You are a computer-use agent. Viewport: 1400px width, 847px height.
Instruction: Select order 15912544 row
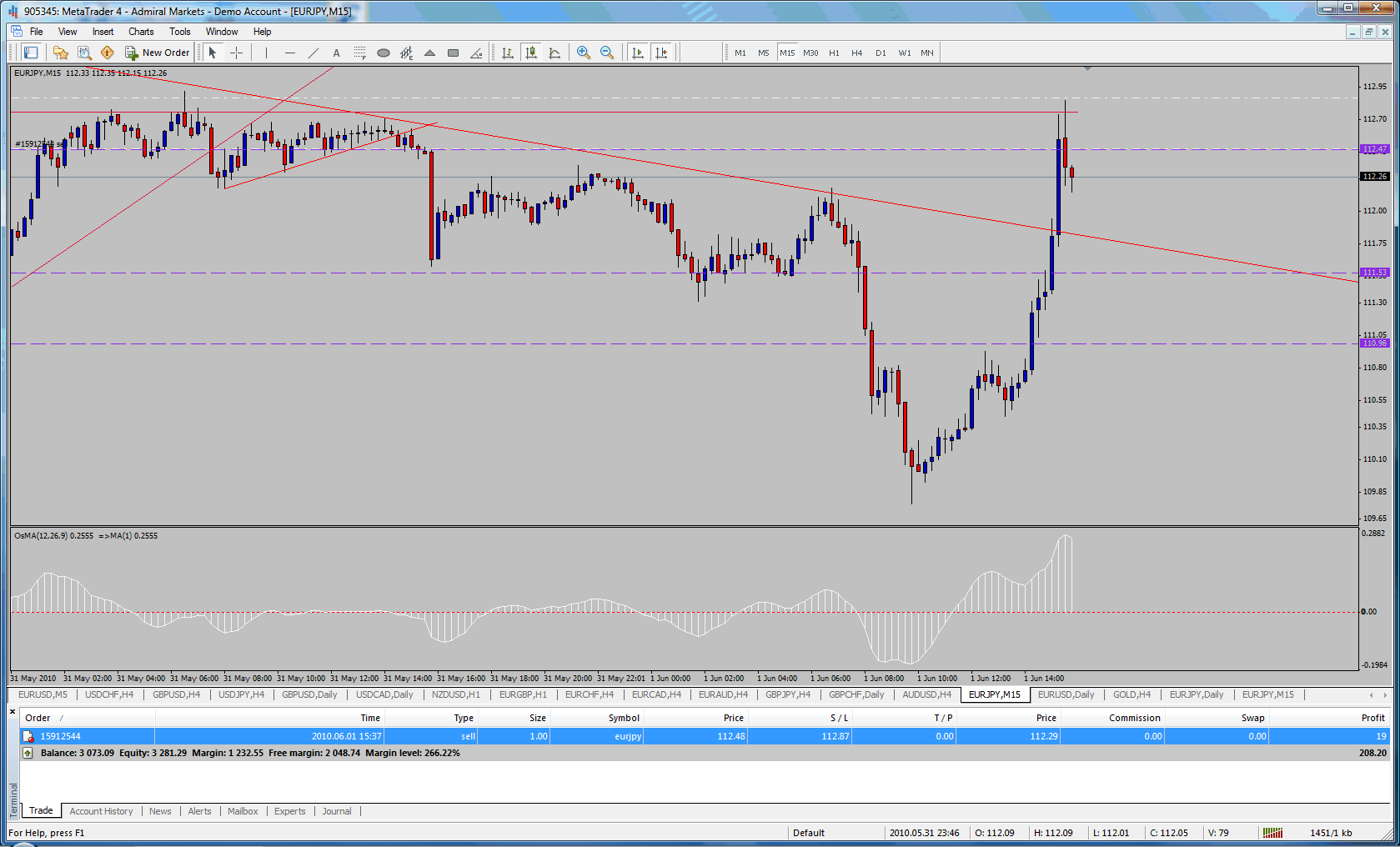click(705, 736)
